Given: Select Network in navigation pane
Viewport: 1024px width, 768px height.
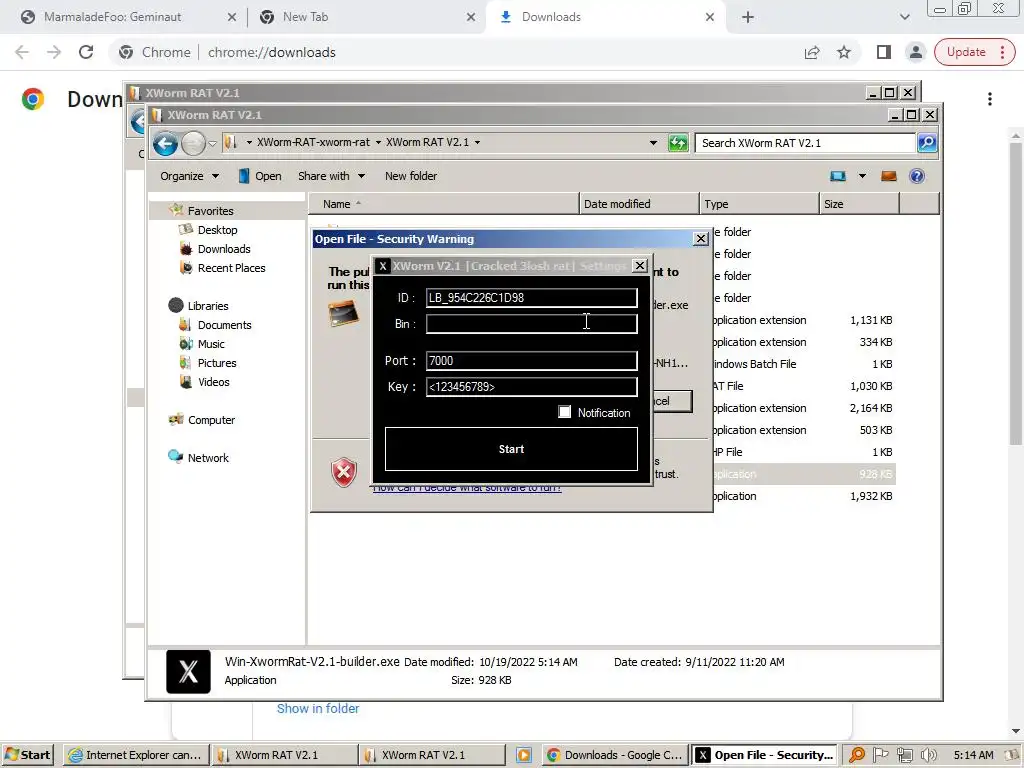Looking at the screenshot, I should pos(207,458).
